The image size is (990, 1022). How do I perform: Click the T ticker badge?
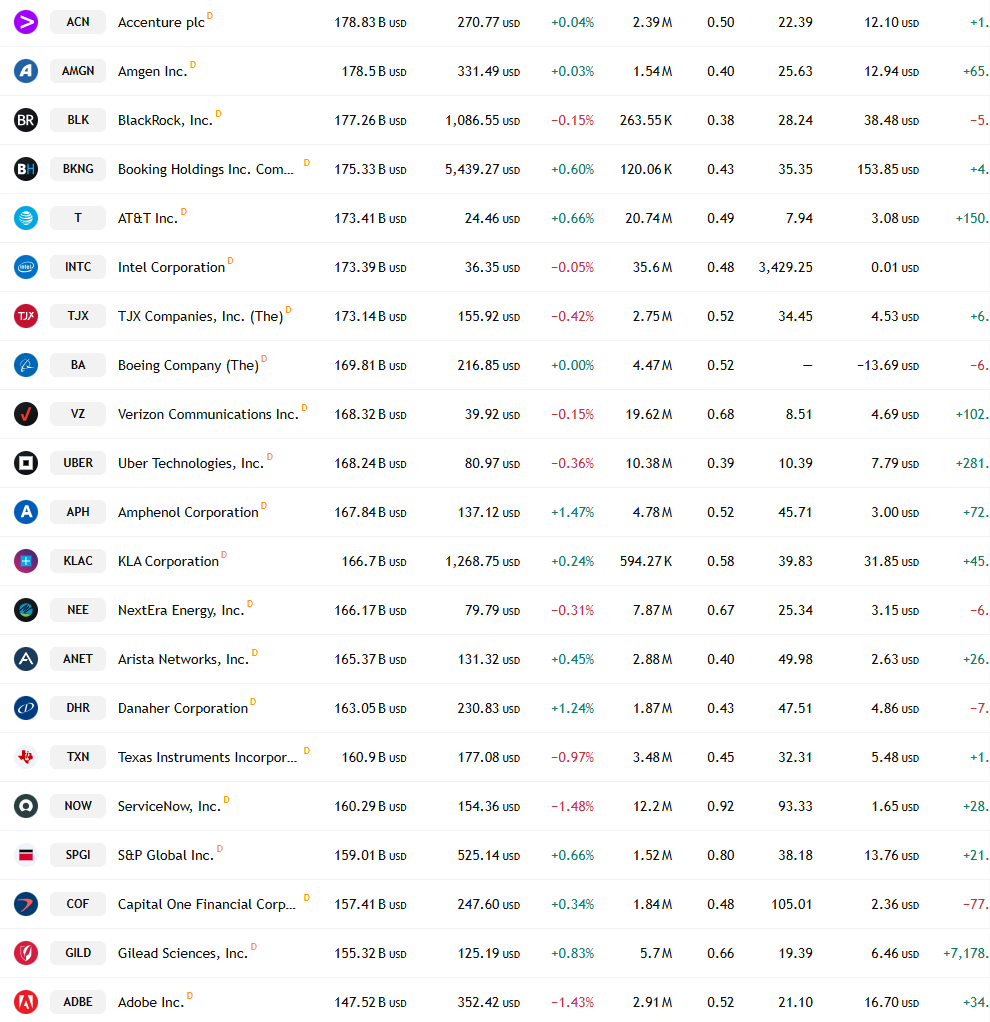(78, 218)
